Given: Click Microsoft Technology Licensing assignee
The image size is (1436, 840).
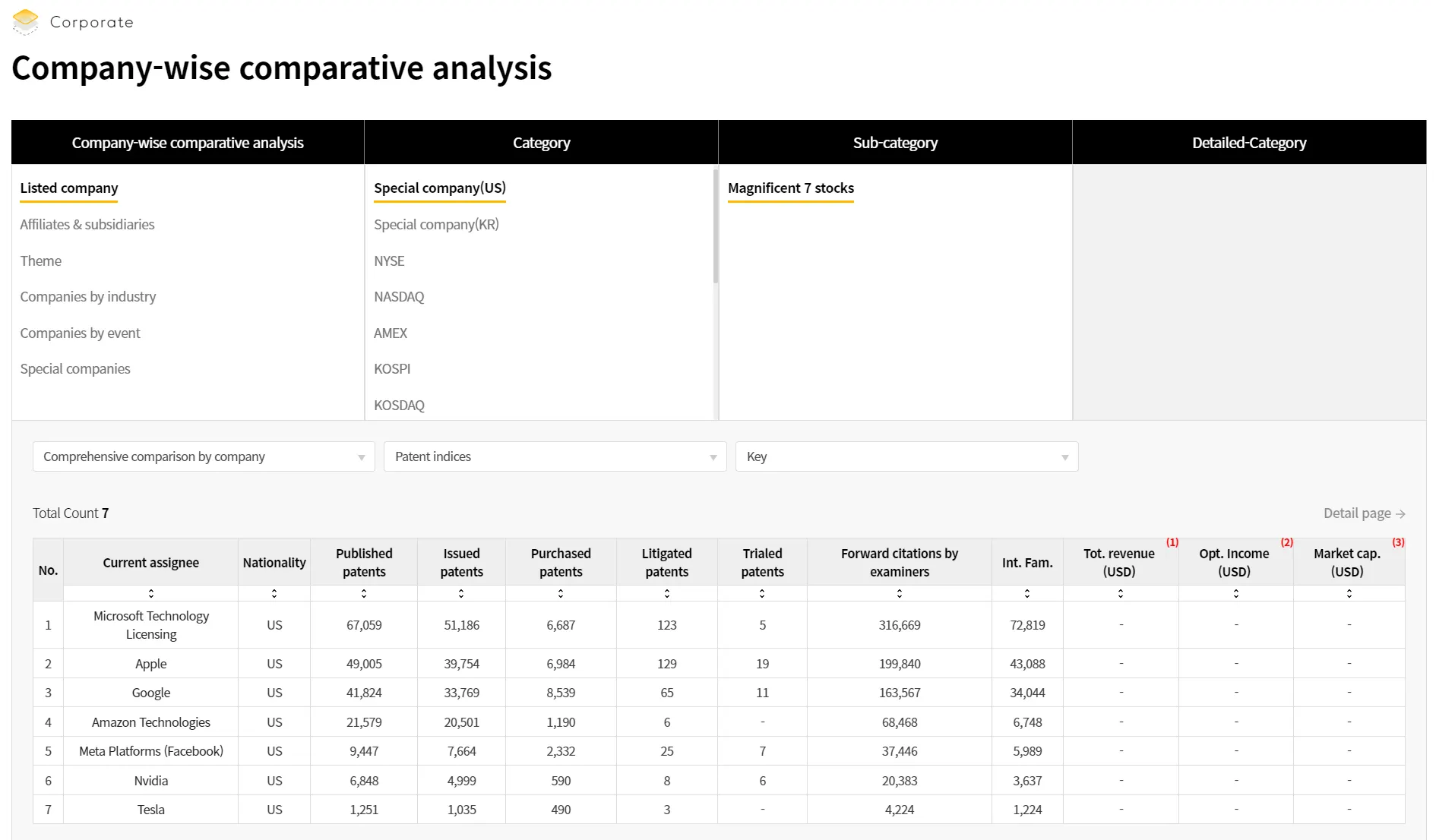Looking at the screenshot, I should point(151,625).
